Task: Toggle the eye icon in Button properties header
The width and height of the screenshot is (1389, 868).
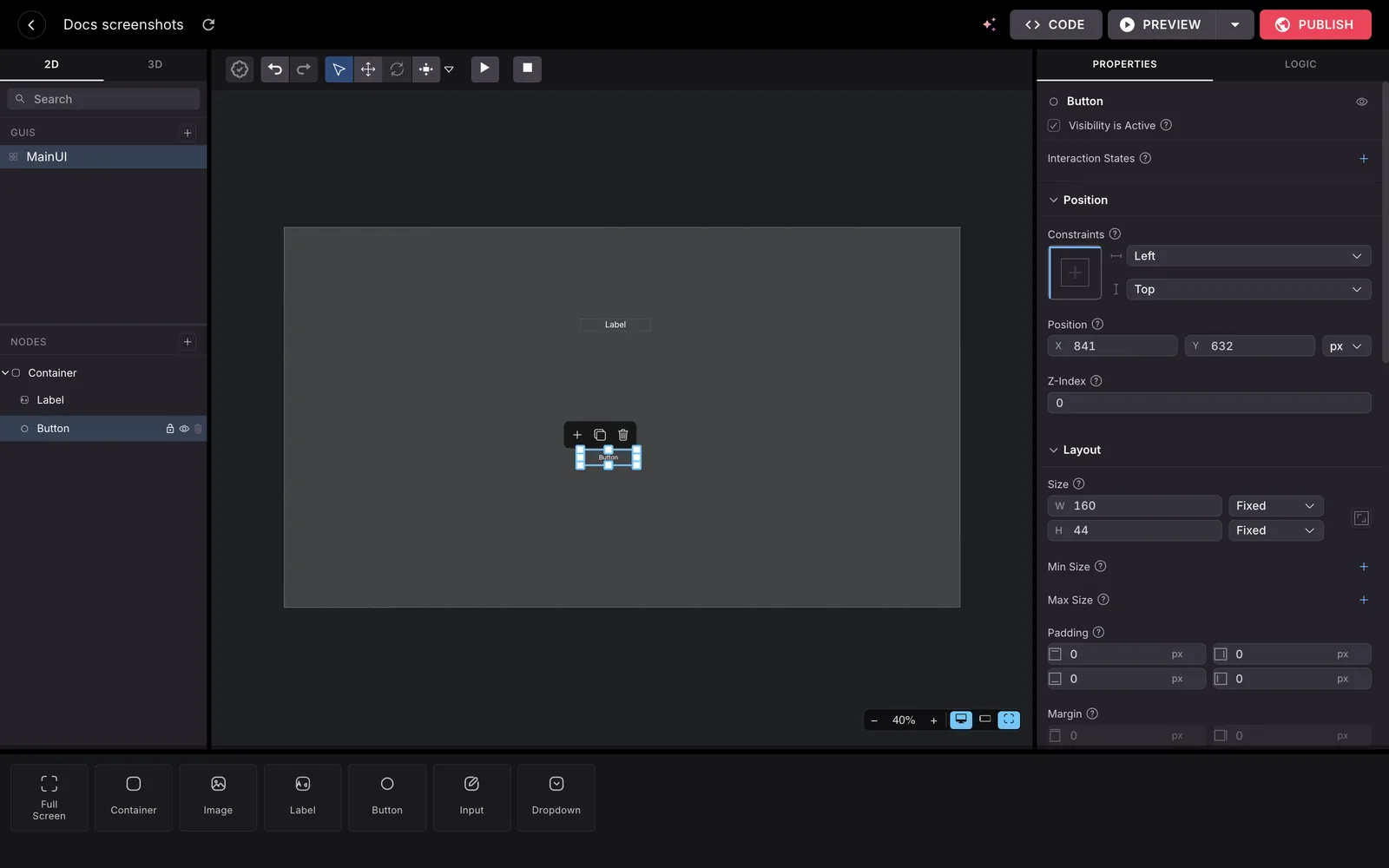Action: (x=1362, y=102)
